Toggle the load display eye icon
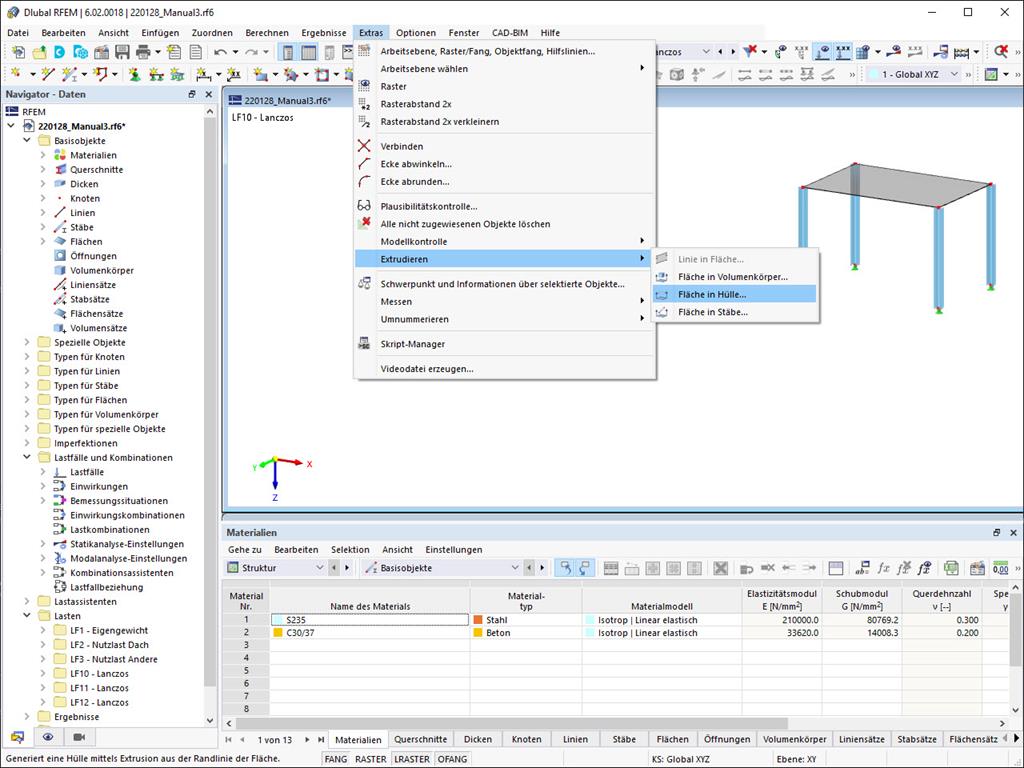 (824, 52)
